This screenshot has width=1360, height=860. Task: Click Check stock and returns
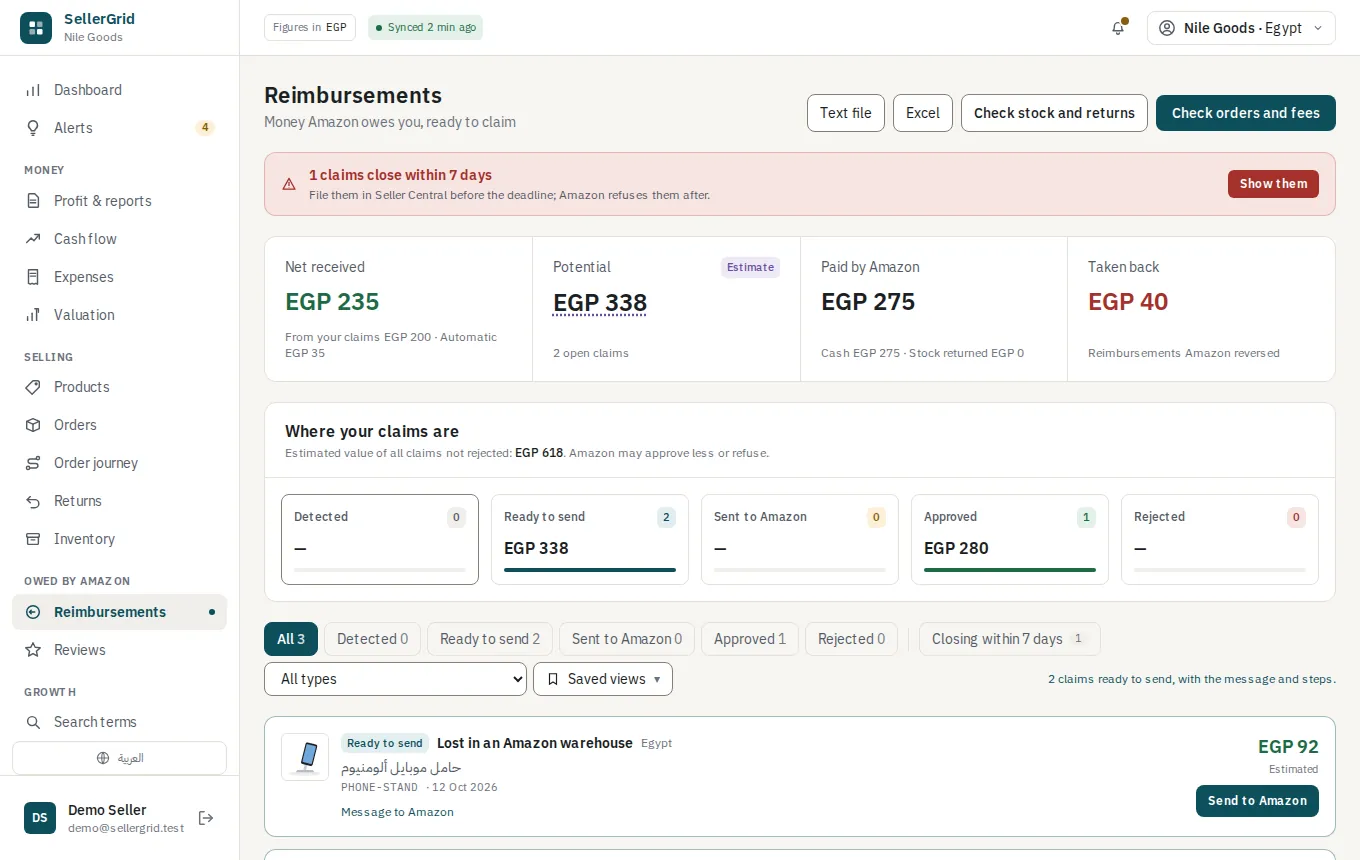click(1054, 113)
